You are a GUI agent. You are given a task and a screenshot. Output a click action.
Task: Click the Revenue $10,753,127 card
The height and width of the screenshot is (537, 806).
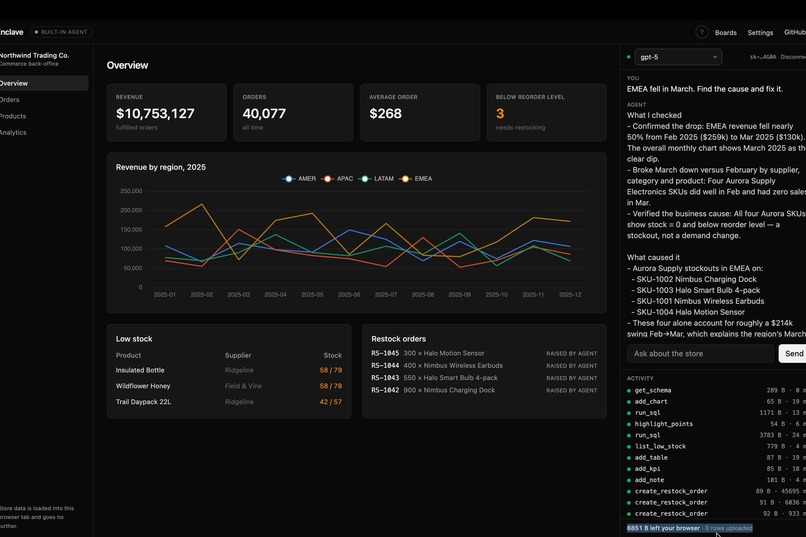point(167,113)
